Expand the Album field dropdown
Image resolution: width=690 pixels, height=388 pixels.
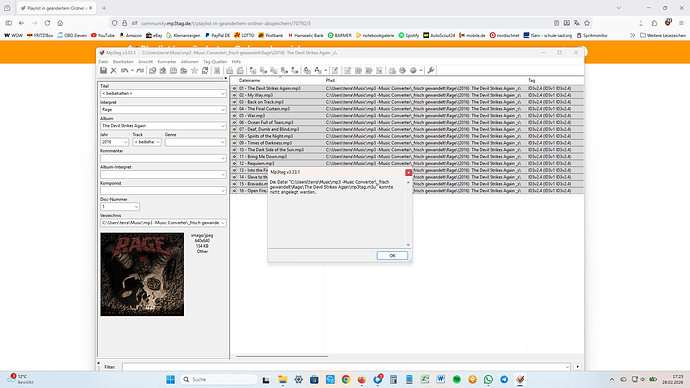click(223, 126)
